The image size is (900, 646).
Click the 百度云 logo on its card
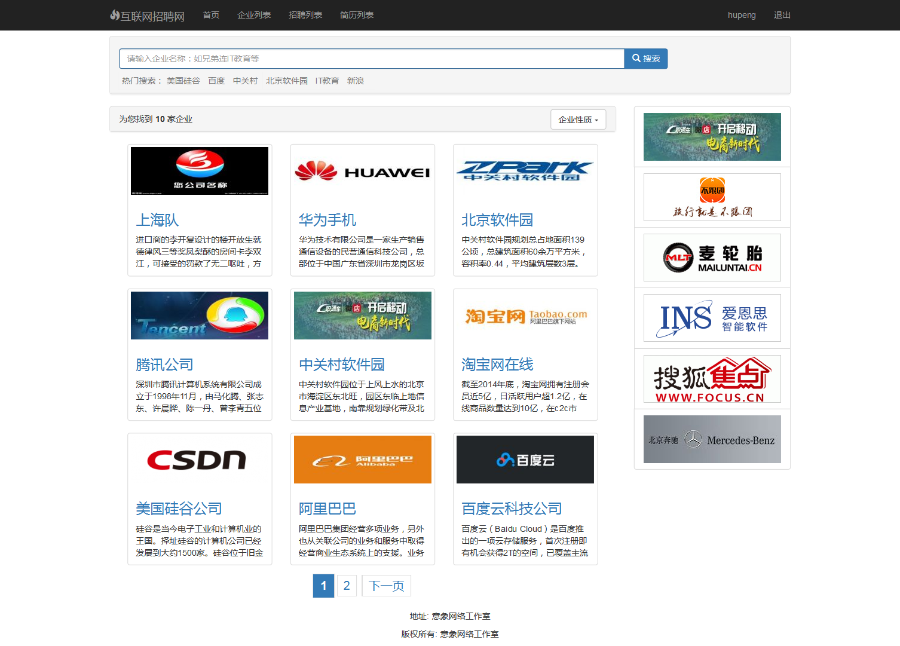click(525, 459)
